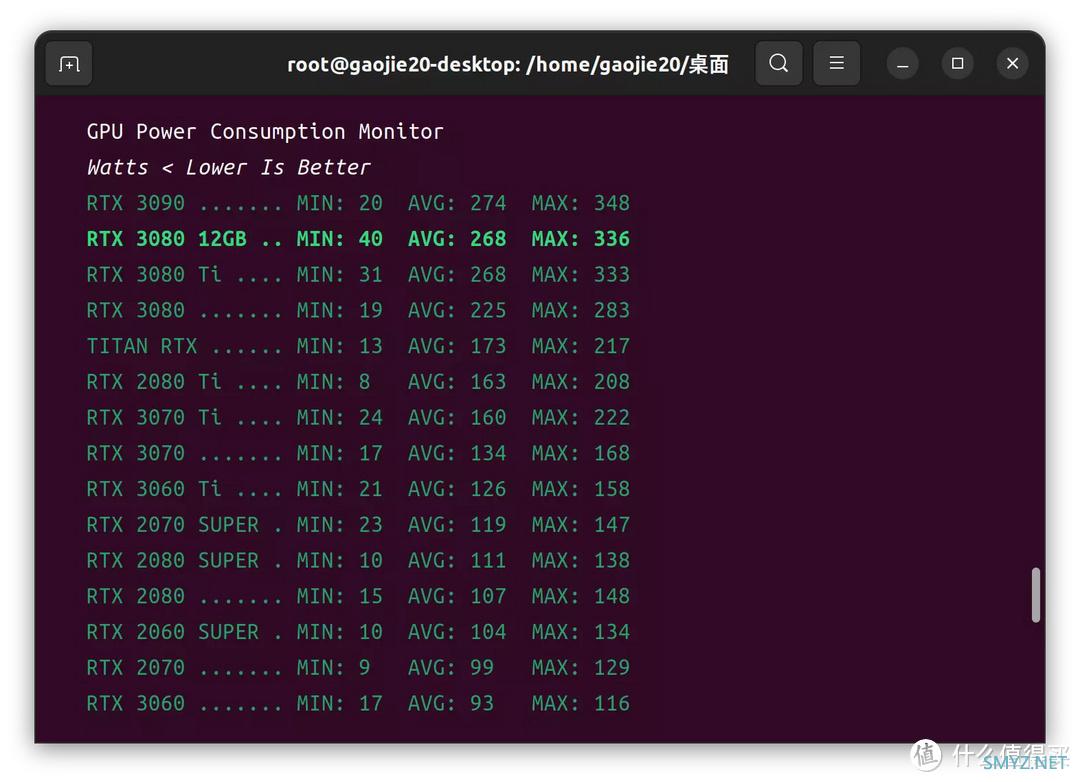Click AVG value 99 in the terminal
Screen dimensions: 1080x782
tap(482, 668)
